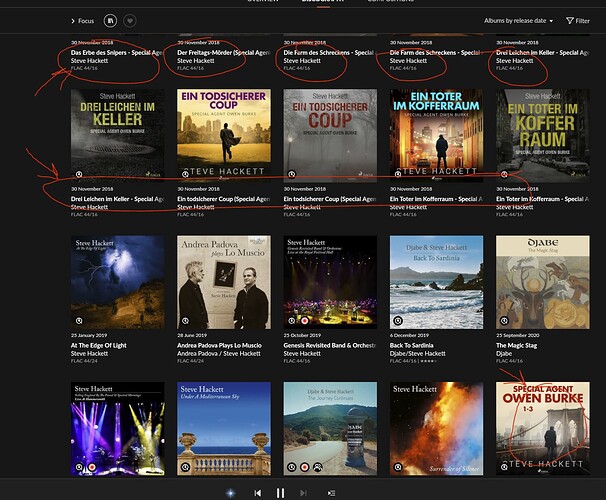This screenshot has height=500, width=606.
Task: Open the signal path star icon
Action: pyautogui.click(x=230, y=493)
